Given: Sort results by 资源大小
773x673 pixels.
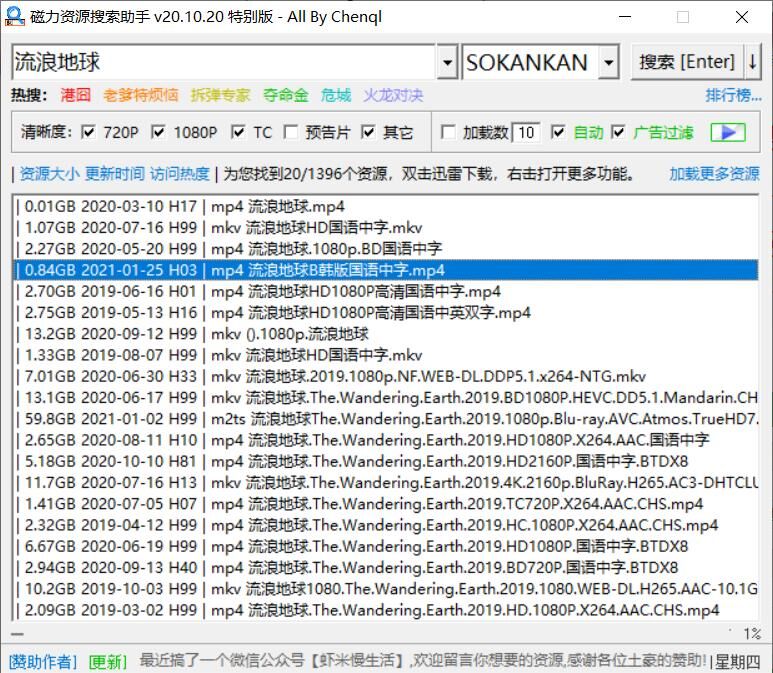Looking at the screenshot, I should [49, 174].
